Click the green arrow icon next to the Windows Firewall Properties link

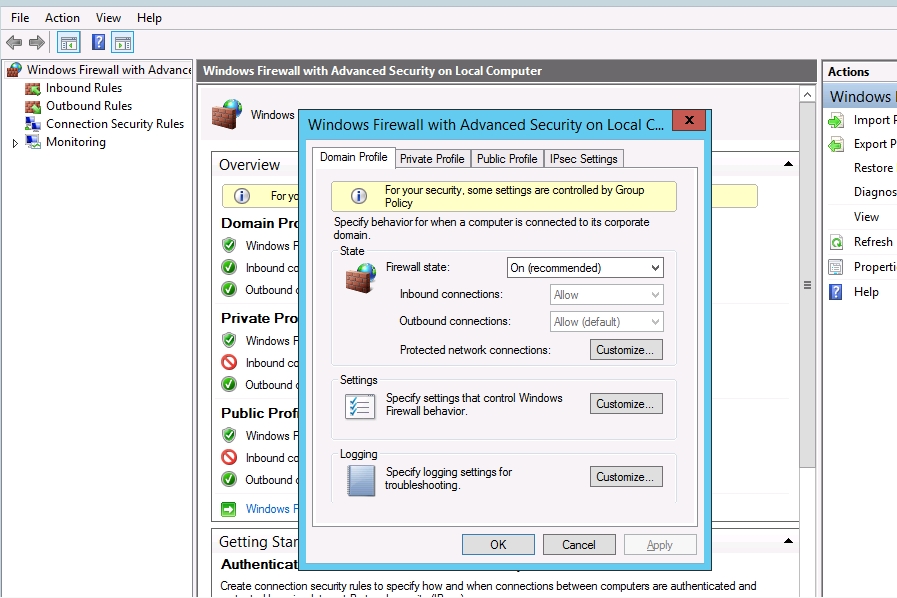229,509
